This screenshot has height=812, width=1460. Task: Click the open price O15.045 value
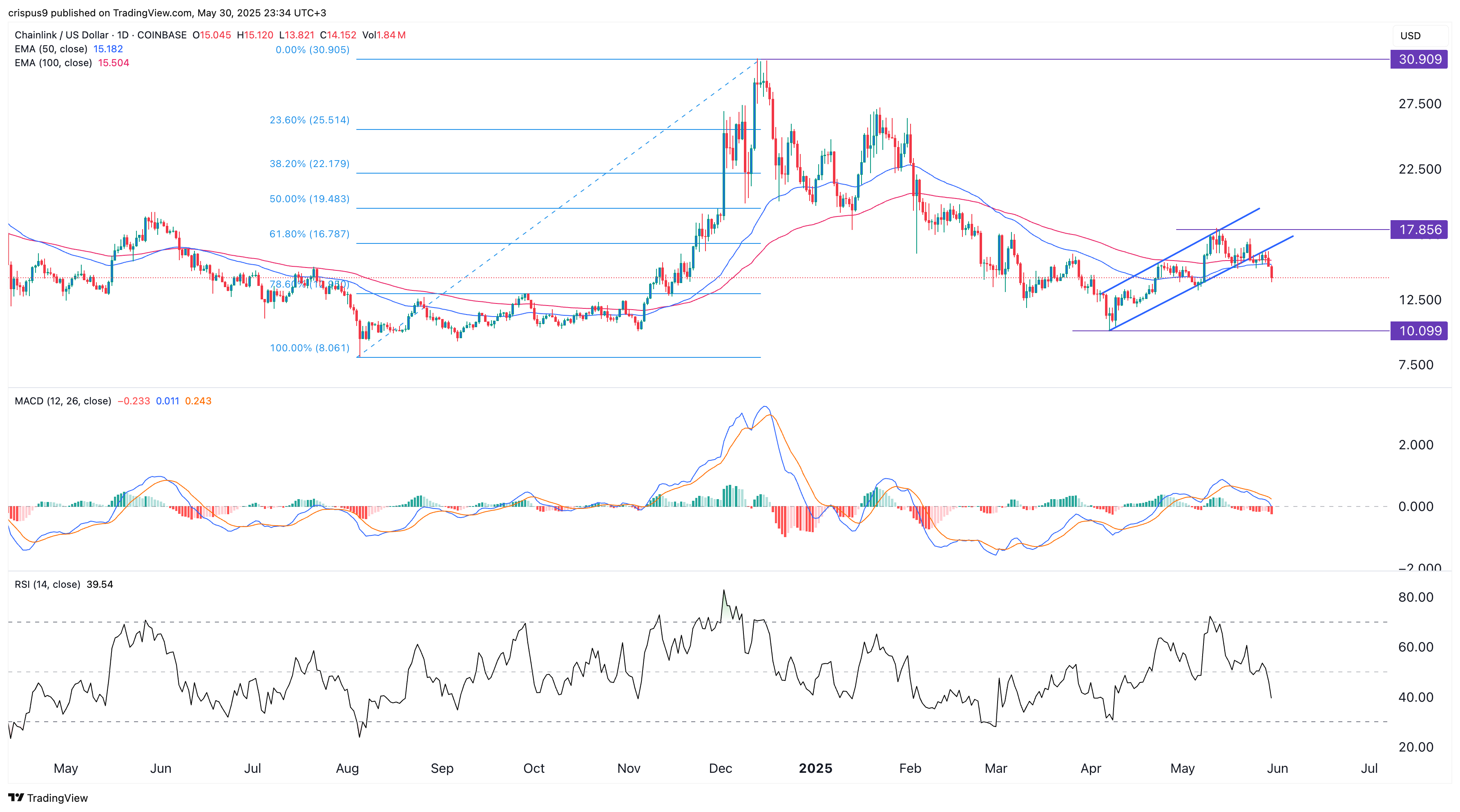coord(212,35)
